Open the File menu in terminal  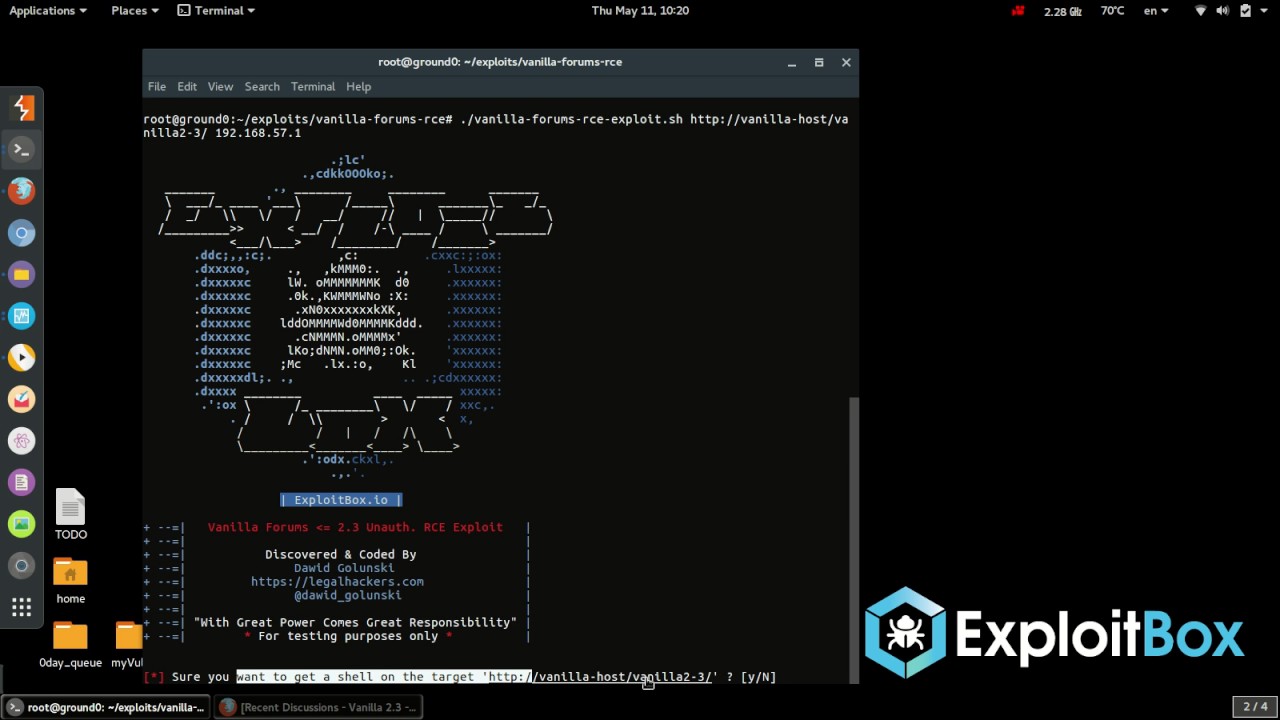(x=157, y=87)
